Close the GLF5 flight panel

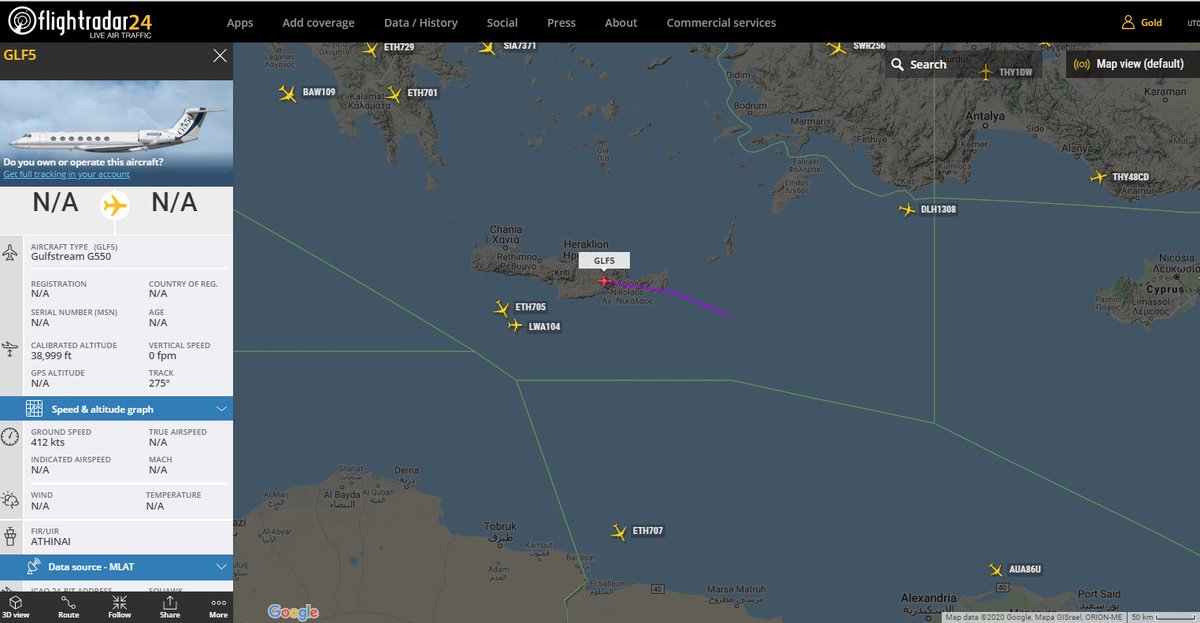pos(220,56)
